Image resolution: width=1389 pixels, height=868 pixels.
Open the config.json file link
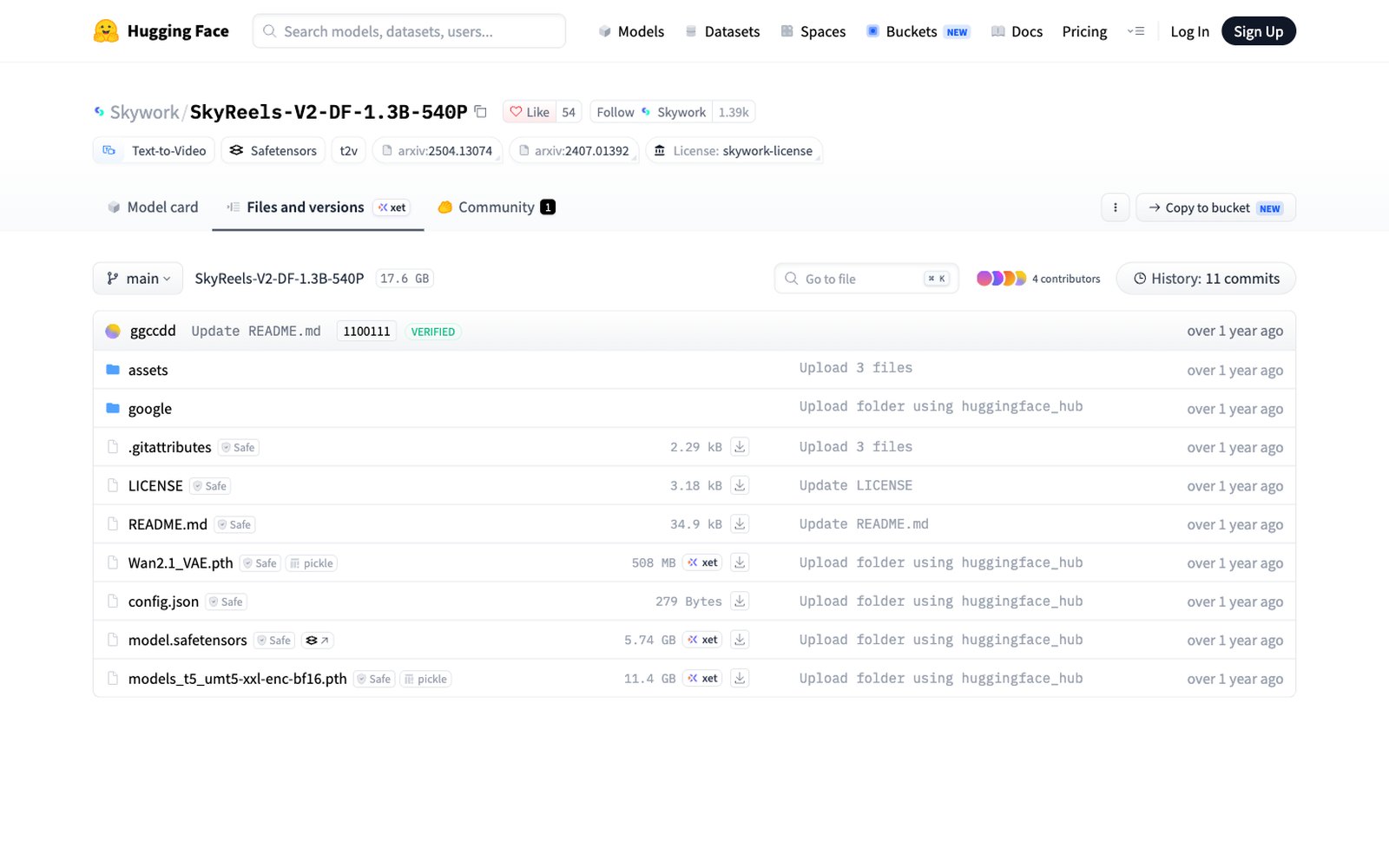[x=163, y=602]
